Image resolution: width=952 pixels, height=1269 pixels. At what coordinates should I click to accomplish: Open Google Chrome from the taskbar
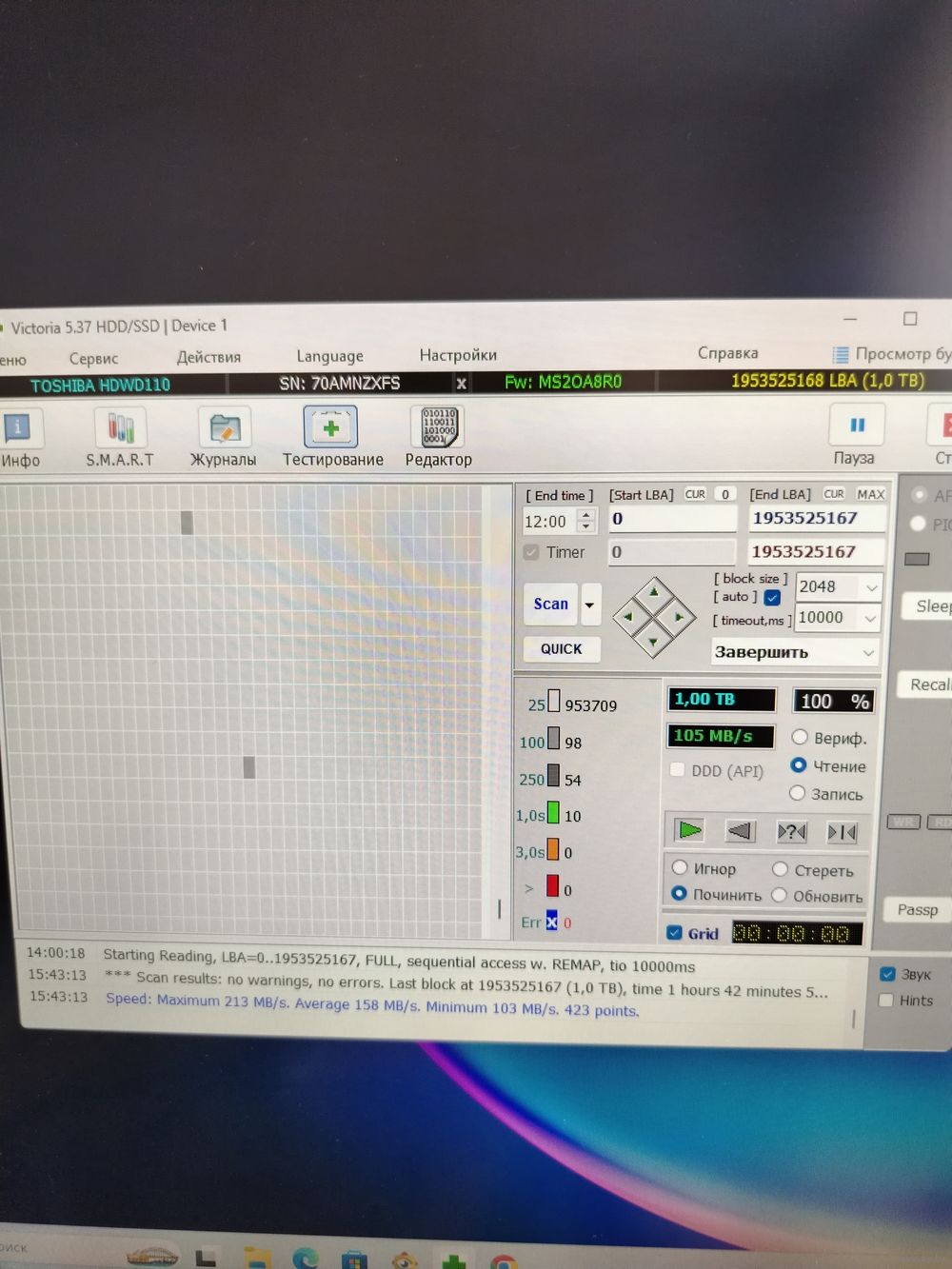tap(504, 1262)
